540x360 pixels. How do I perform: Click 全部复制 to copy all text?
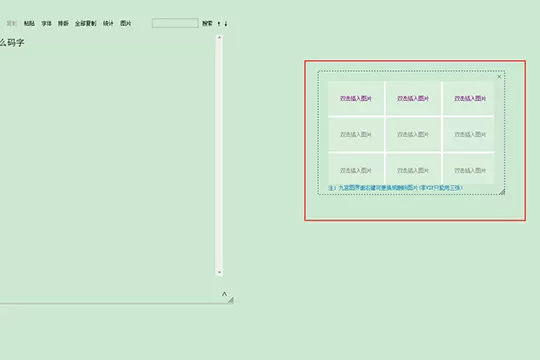point(85,23)
